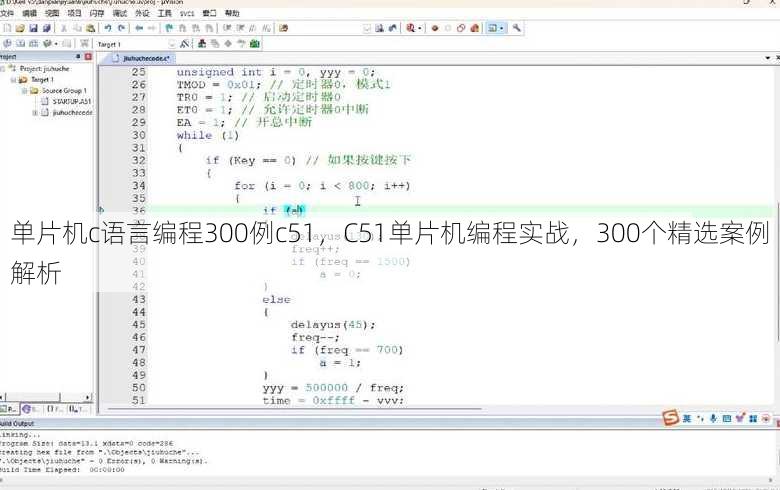Redo the last edit
This screenshot has height=490, width=780.
coord(121,28)
